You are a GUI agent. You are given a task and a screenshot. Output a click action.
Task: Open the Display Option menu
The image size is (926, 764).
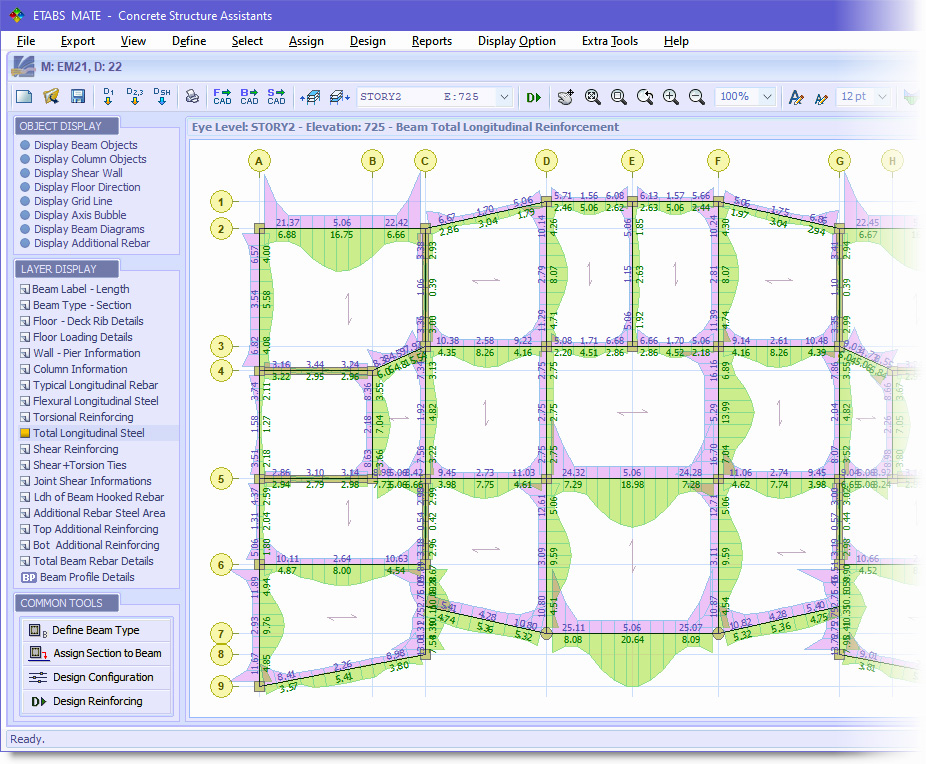516,41
